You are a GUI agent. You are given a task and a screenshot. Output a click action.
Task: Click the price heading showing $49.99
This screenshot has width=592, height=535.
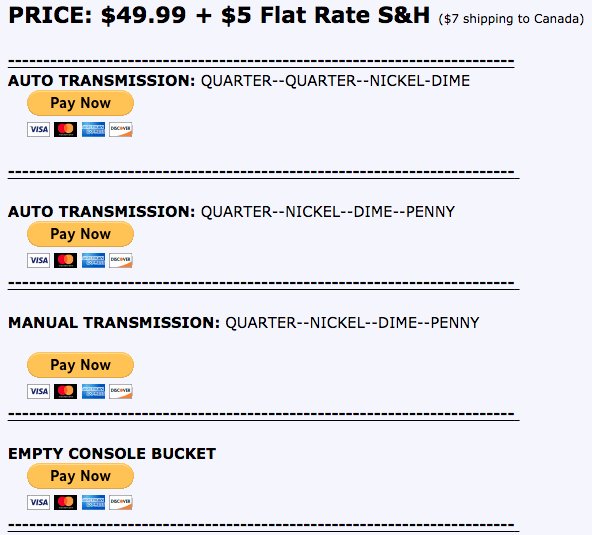click(x=219, y=15)
